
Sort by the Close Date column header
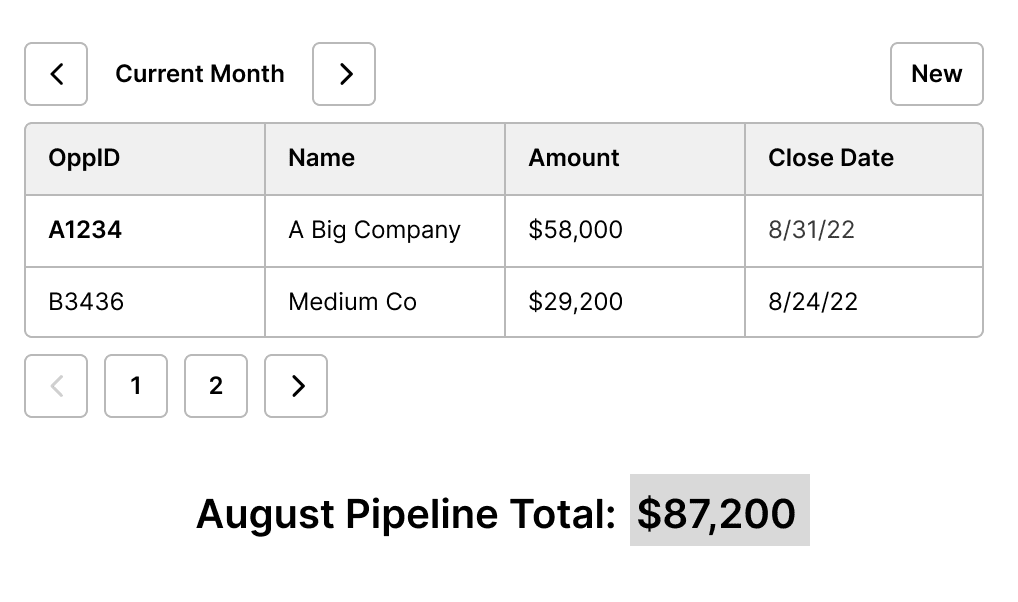(x=830, y=158)
